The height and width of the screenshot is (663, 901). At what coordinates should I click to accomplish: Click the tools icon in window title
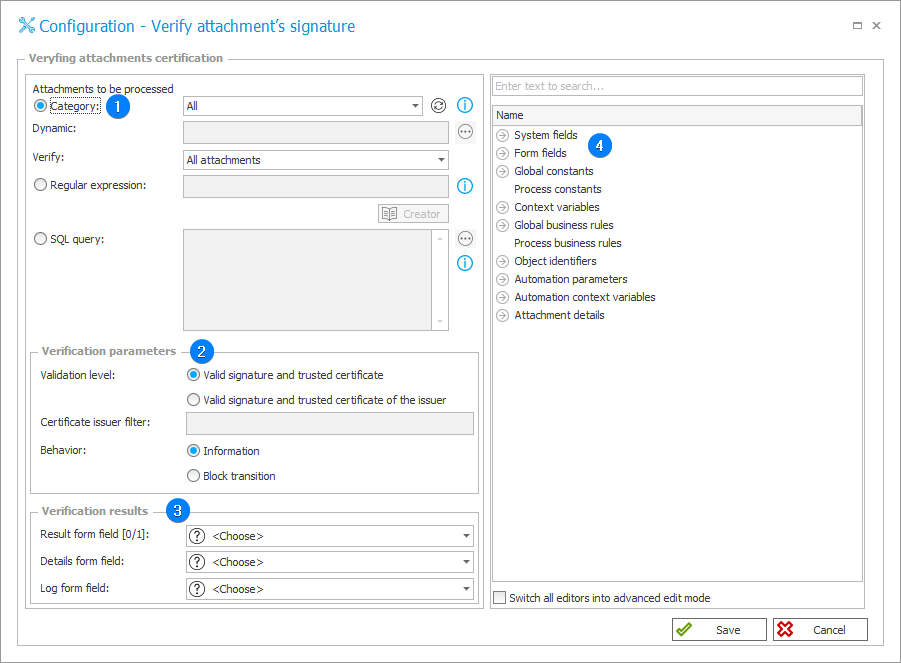pos(26,25)
